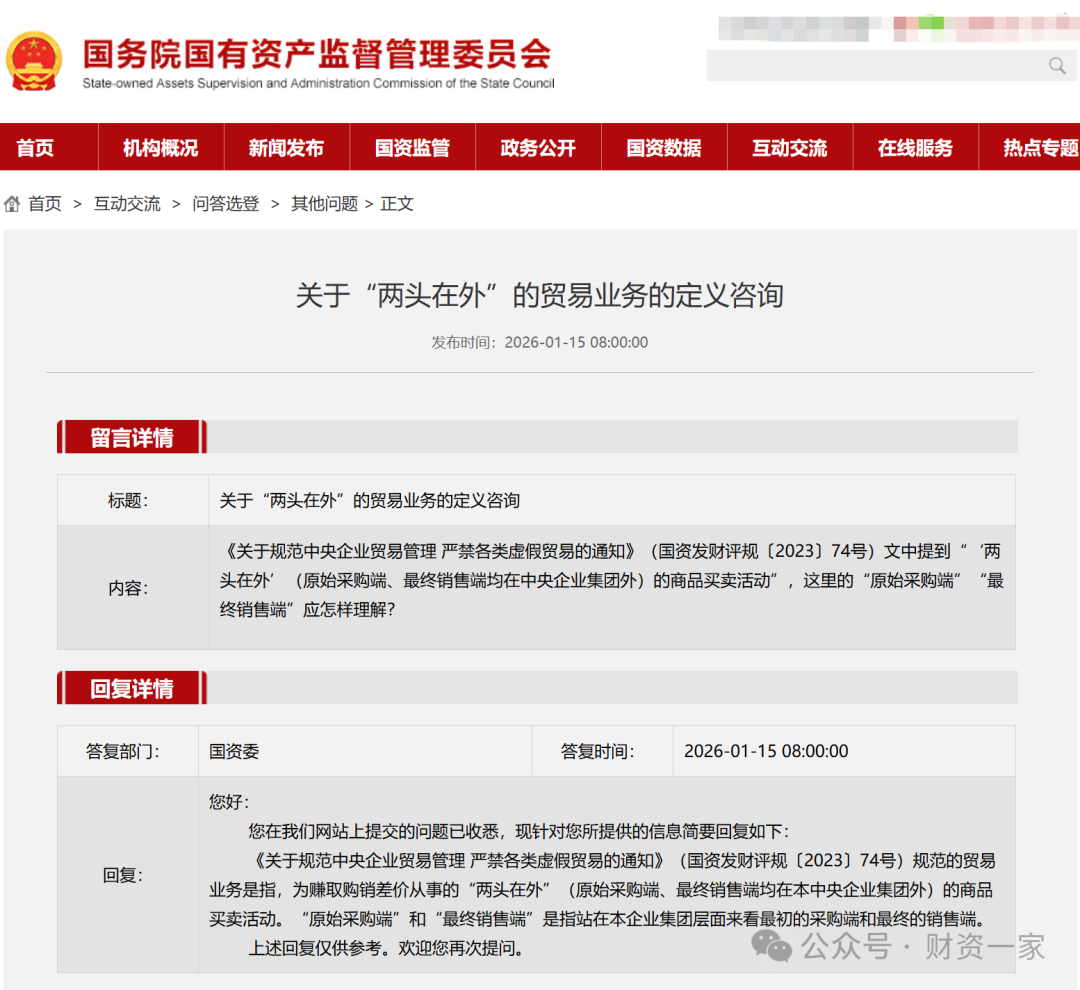Open the 首页 navigation tab

[34, 147]
